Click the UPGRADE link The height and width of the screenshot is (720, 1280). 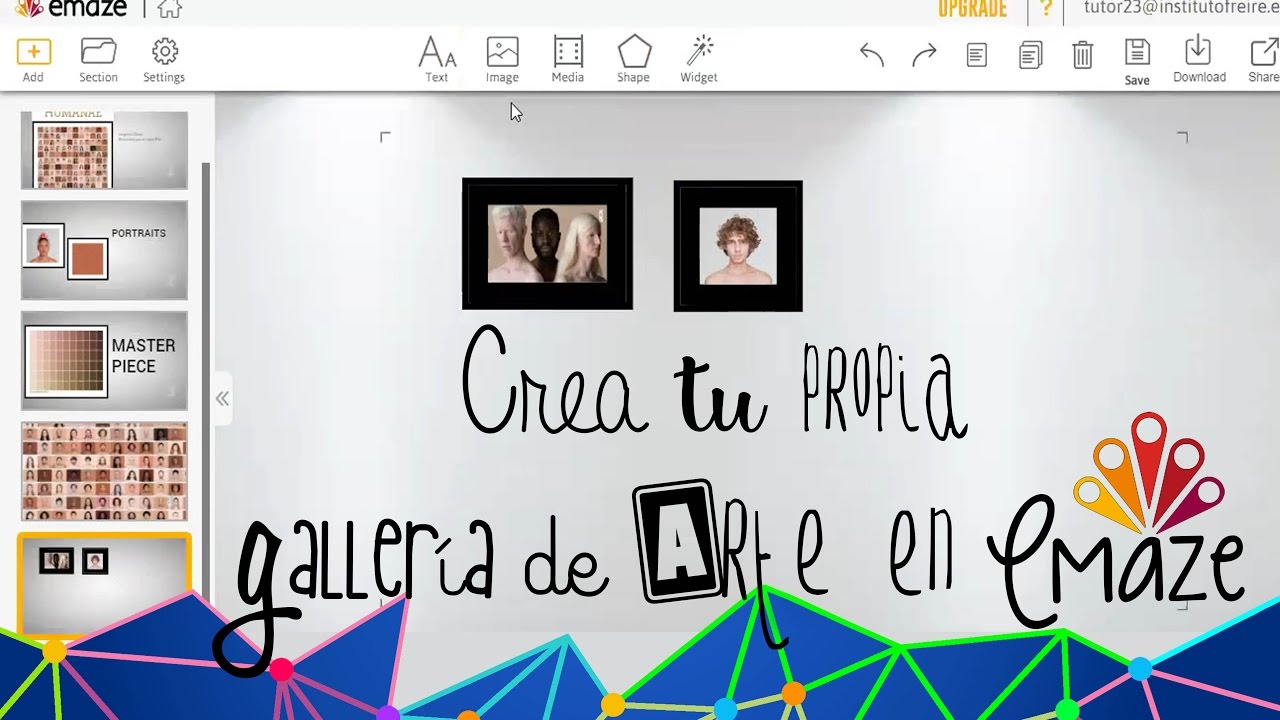(972, 9)
